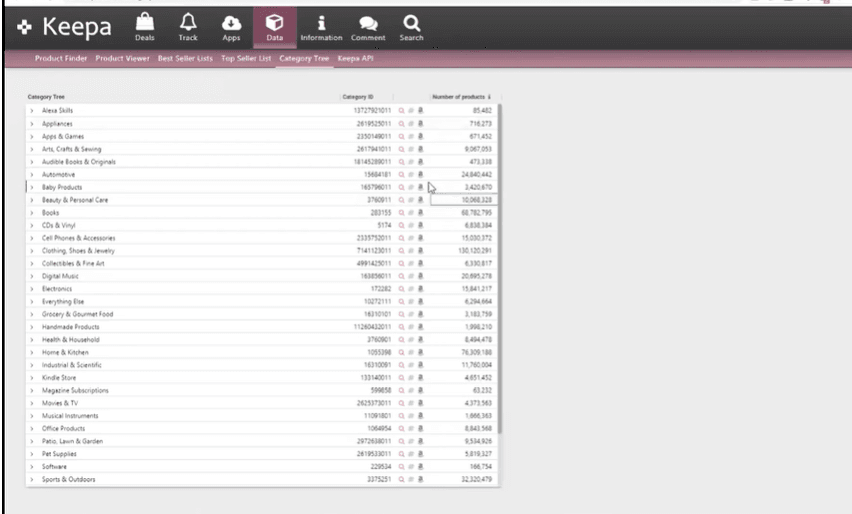Expand the Home & Kitchen category

click(x=32, y=352)
